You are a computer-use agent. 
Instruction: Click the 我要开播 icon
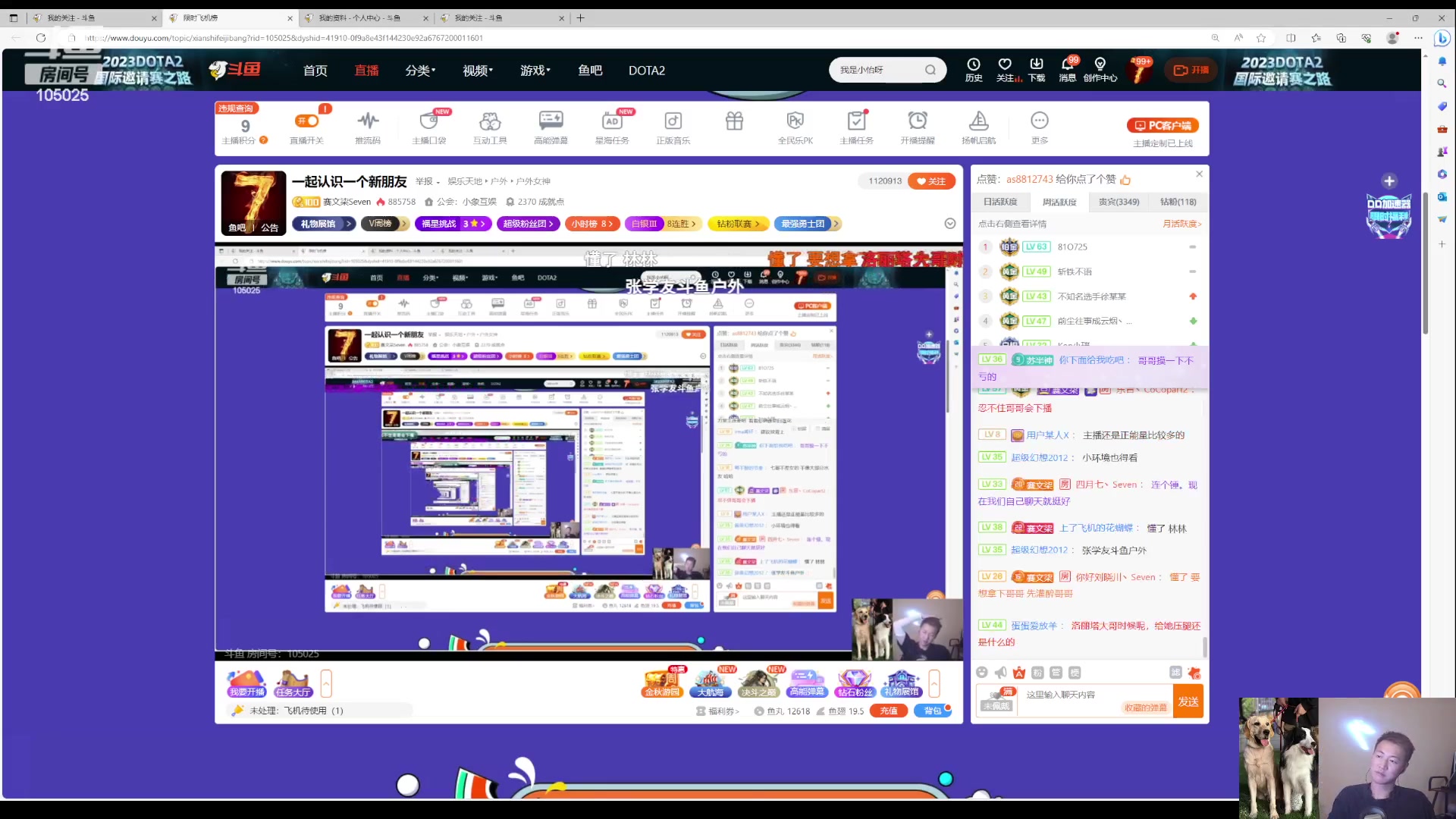[x=246, y=682]
